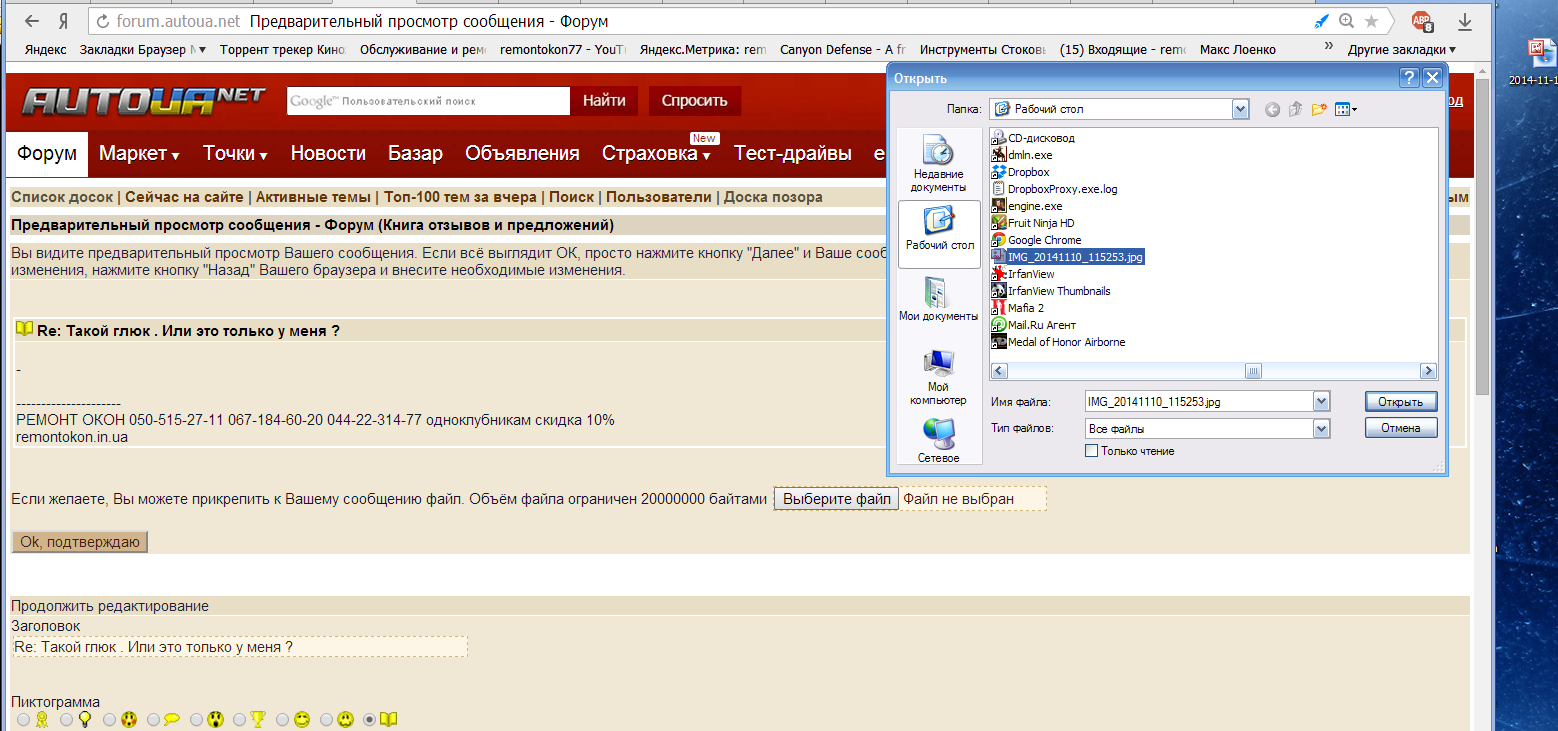
Task: Open the Базар site menu item
Action: (415, 153)
